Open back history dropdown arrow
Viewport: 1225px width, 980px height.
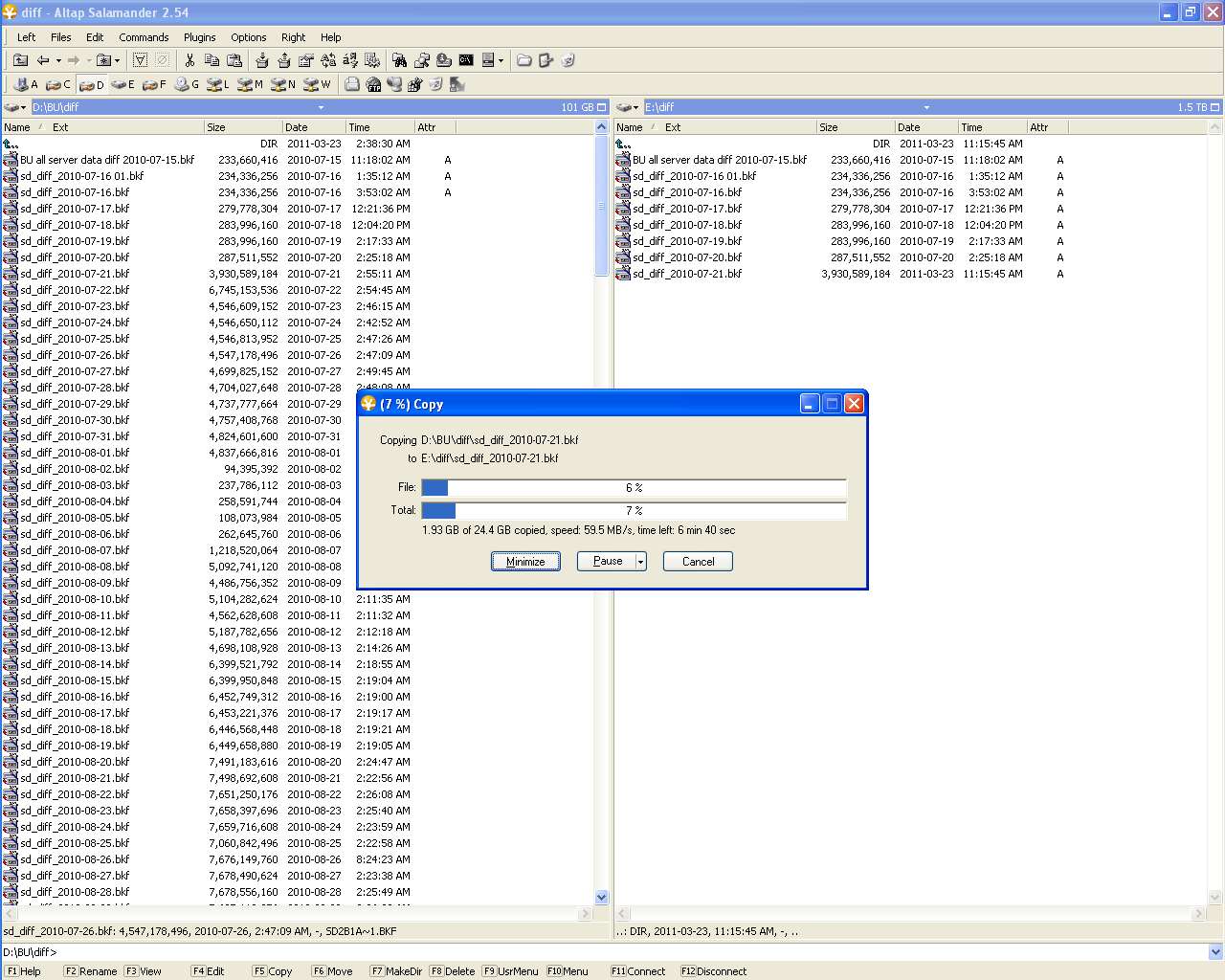pos(58,60)
